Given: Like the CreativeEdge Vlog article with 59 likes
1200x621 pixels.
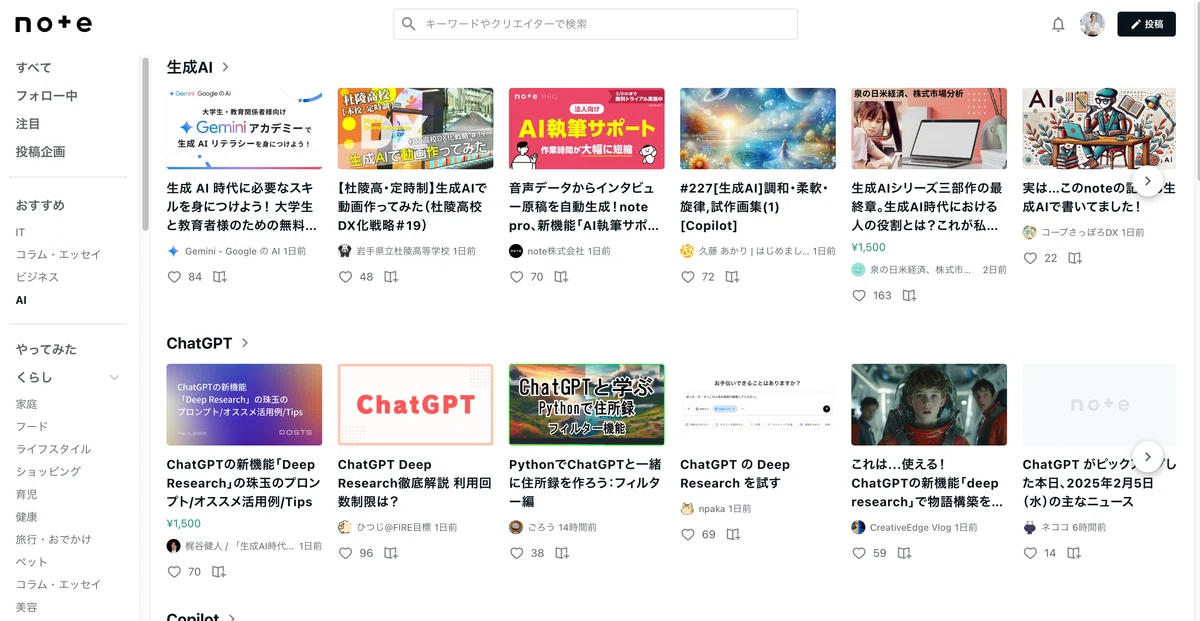Looking at the screenshot, I should (x=859, y=553).
